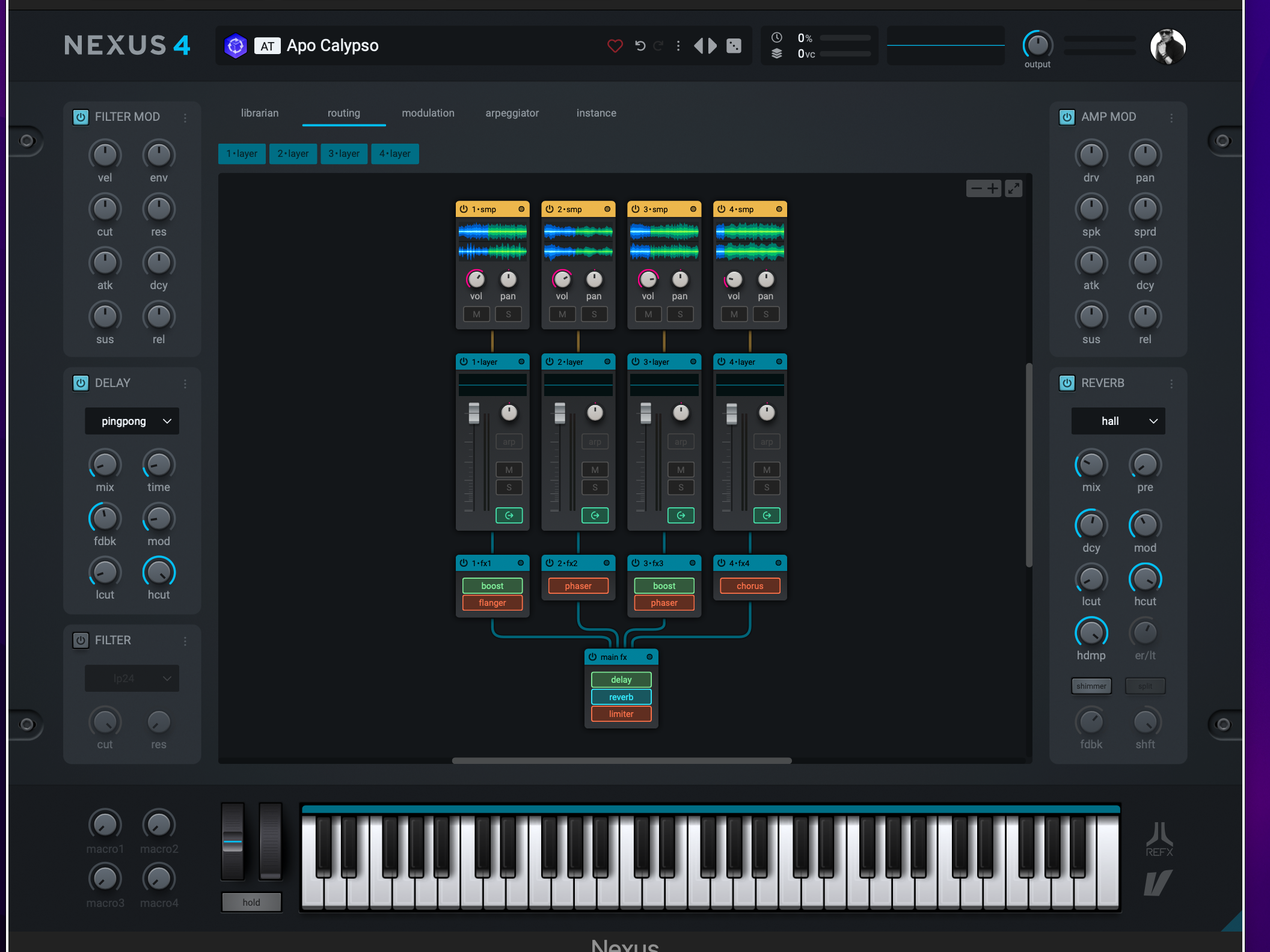Open the preset three-dot options menu
The height and width of the screenshot is (952, 1270).
tap(678, 46)
